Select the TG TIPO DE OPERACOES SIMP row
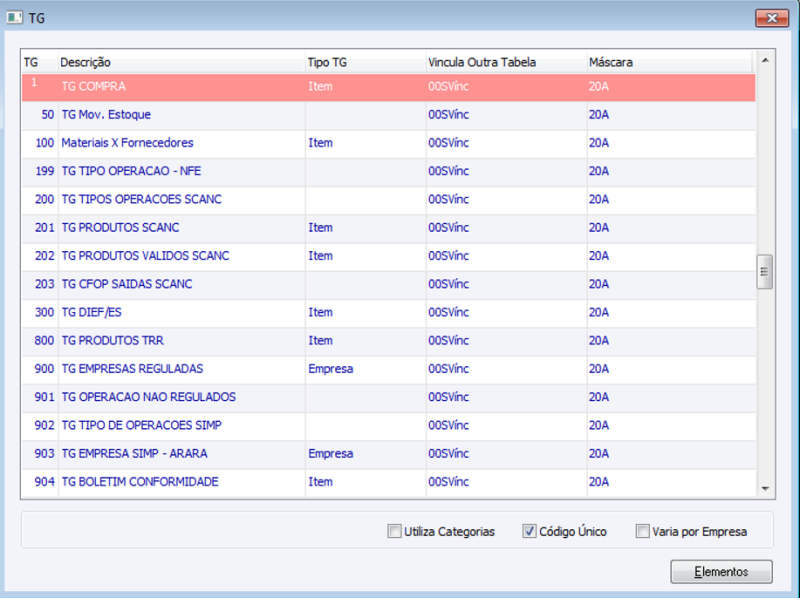 [x=389, y=426]
